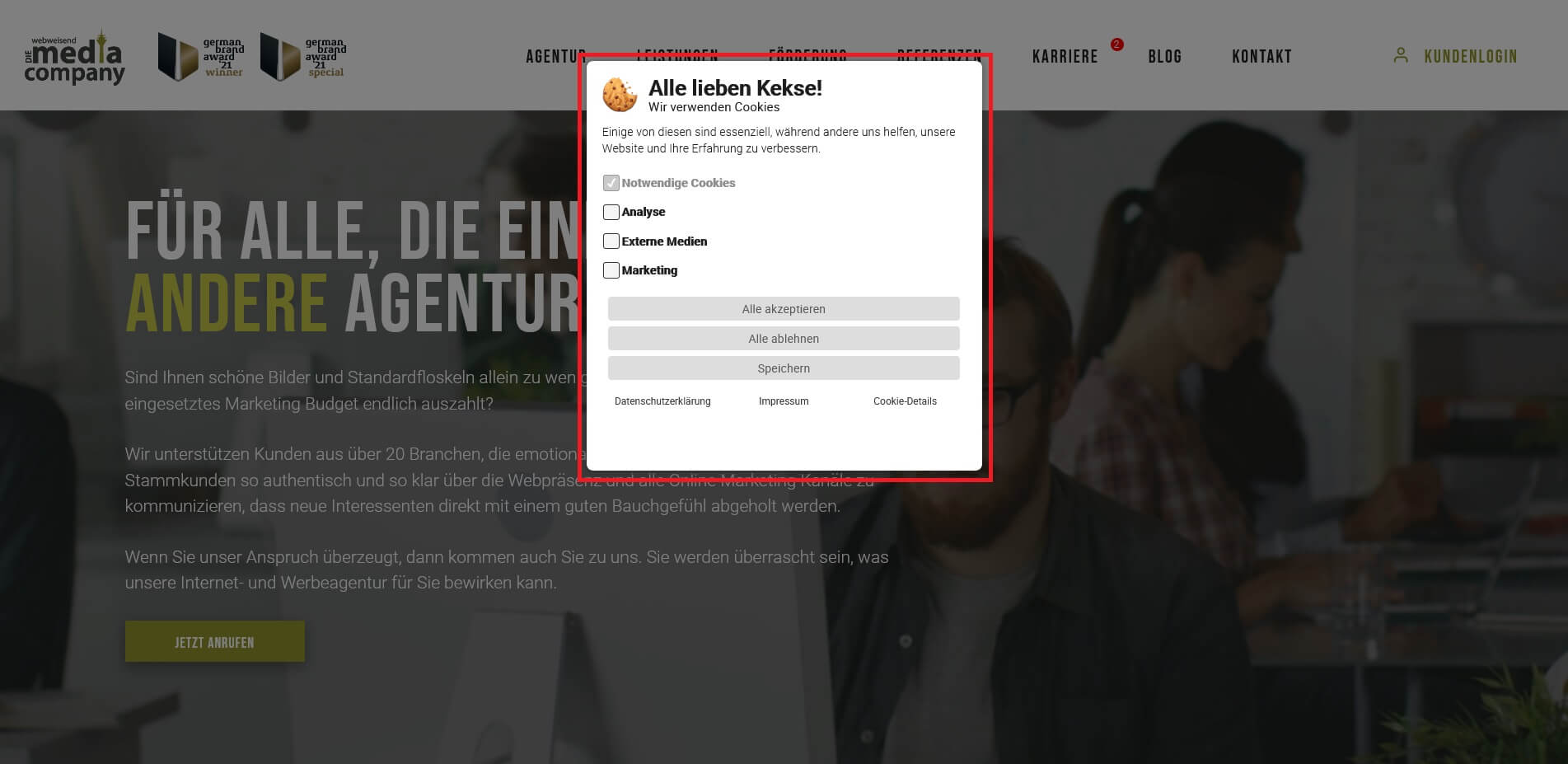Open the Datenschutzerklärung link
Image resolution: width=1568 pixels, height=764 pixels.
point(662,401)
